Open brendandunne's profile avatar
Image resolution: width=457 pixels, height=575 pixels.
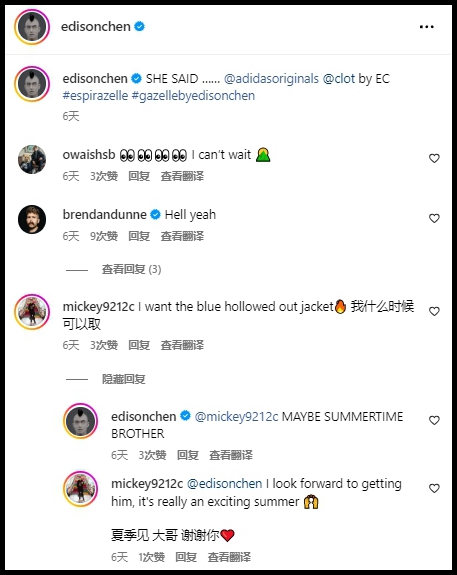(x=32, y=219)
